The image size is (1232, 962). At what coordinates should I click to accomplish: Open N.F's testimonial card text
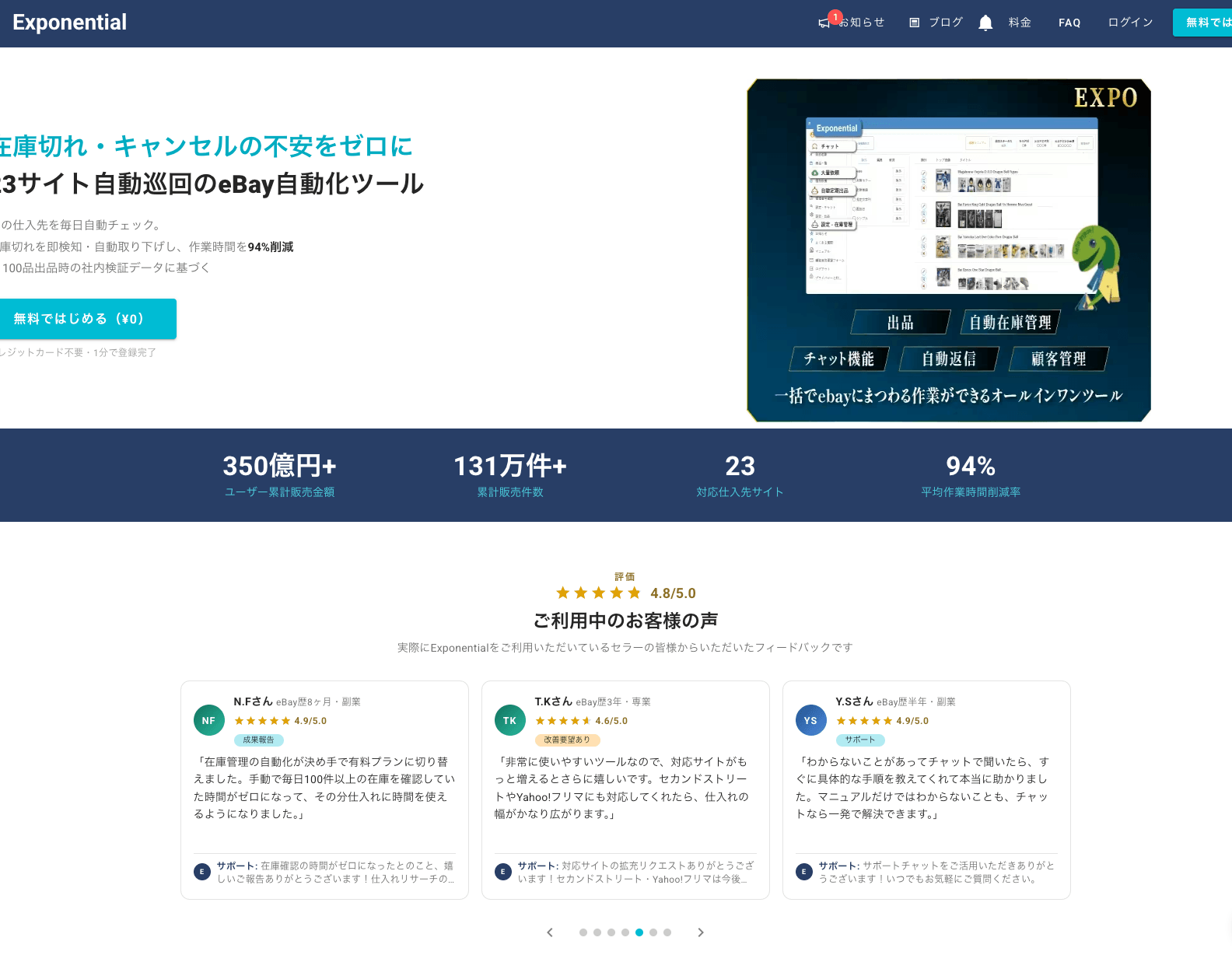pyautogui.click(x=324, y=788)
